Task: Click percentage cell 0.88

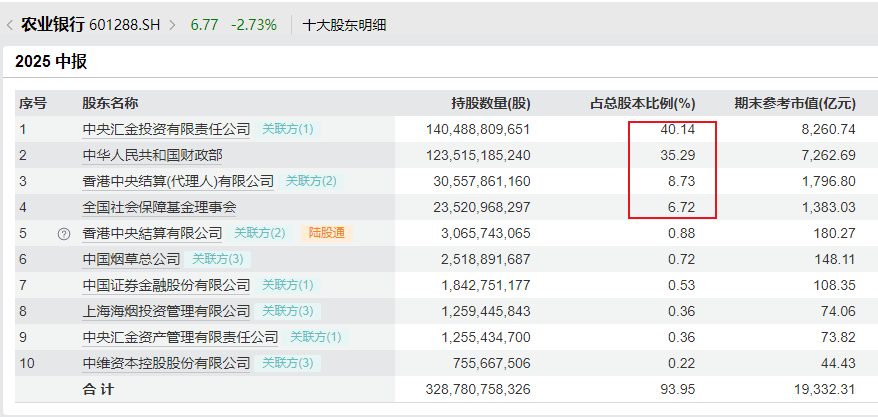Action: point(681,233)
